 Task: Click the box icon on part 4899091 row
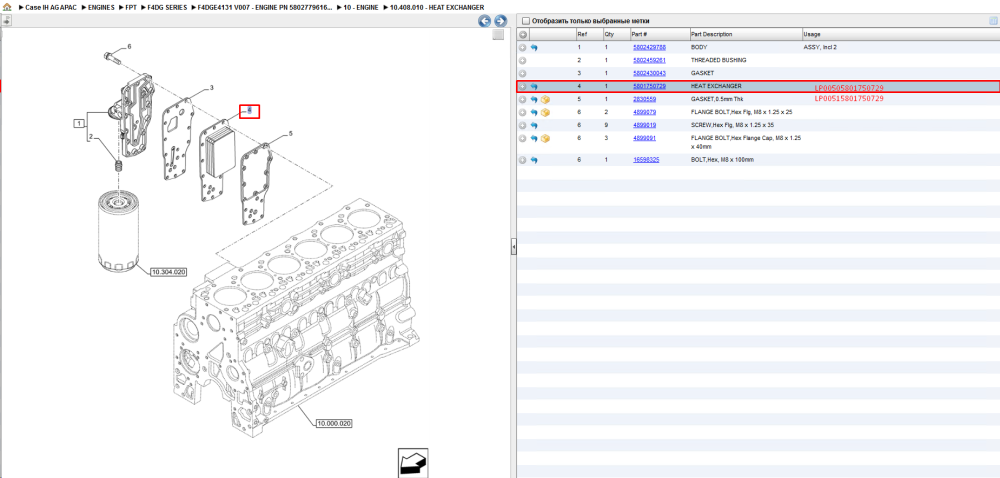tap(545, 138)
